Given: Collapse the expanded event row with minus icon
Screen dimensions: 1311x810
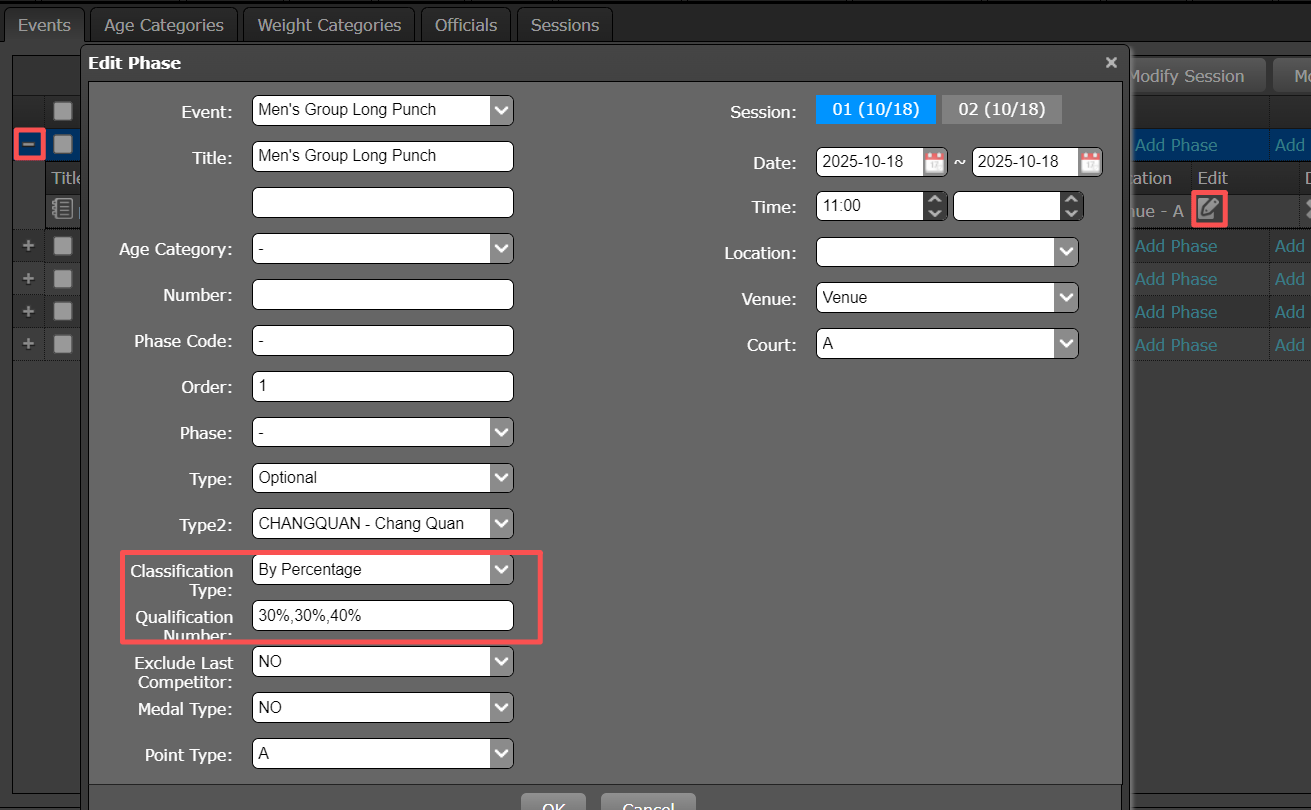Looking at the screenshot, I should (x=29, y=144).
